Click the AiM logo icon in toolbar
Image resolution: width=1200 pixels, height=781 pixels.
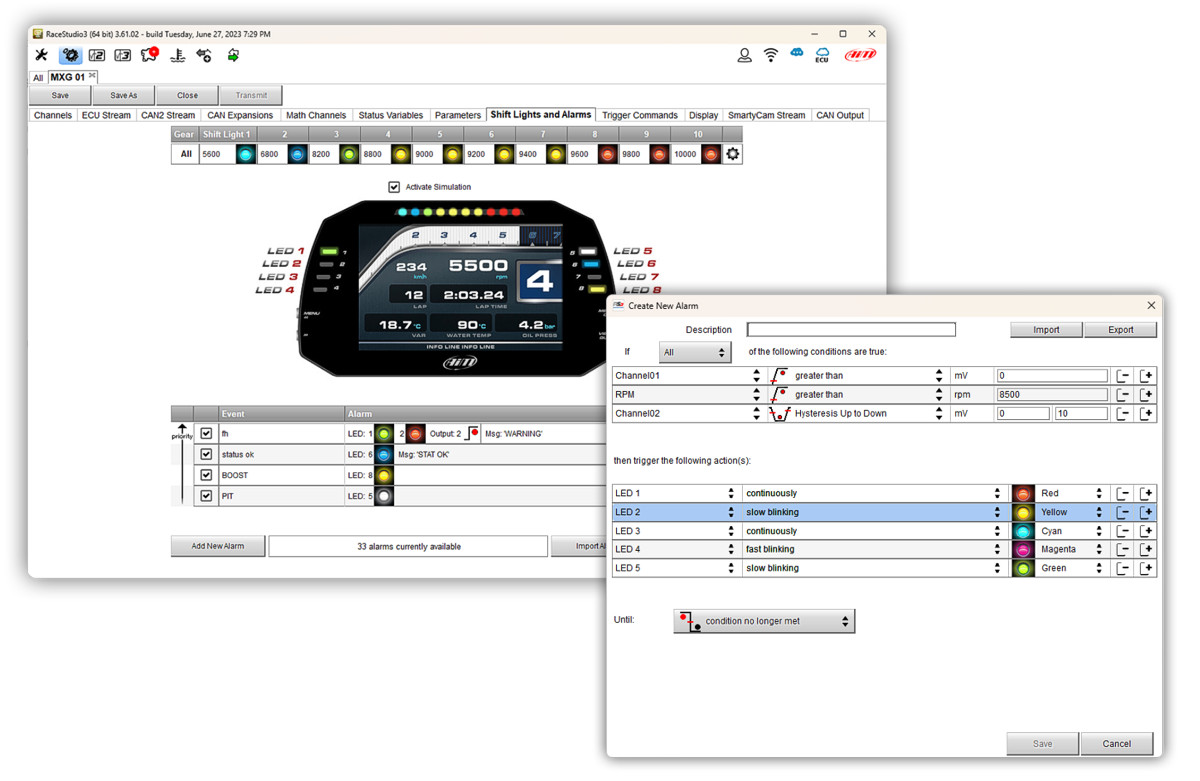[860, 55]
